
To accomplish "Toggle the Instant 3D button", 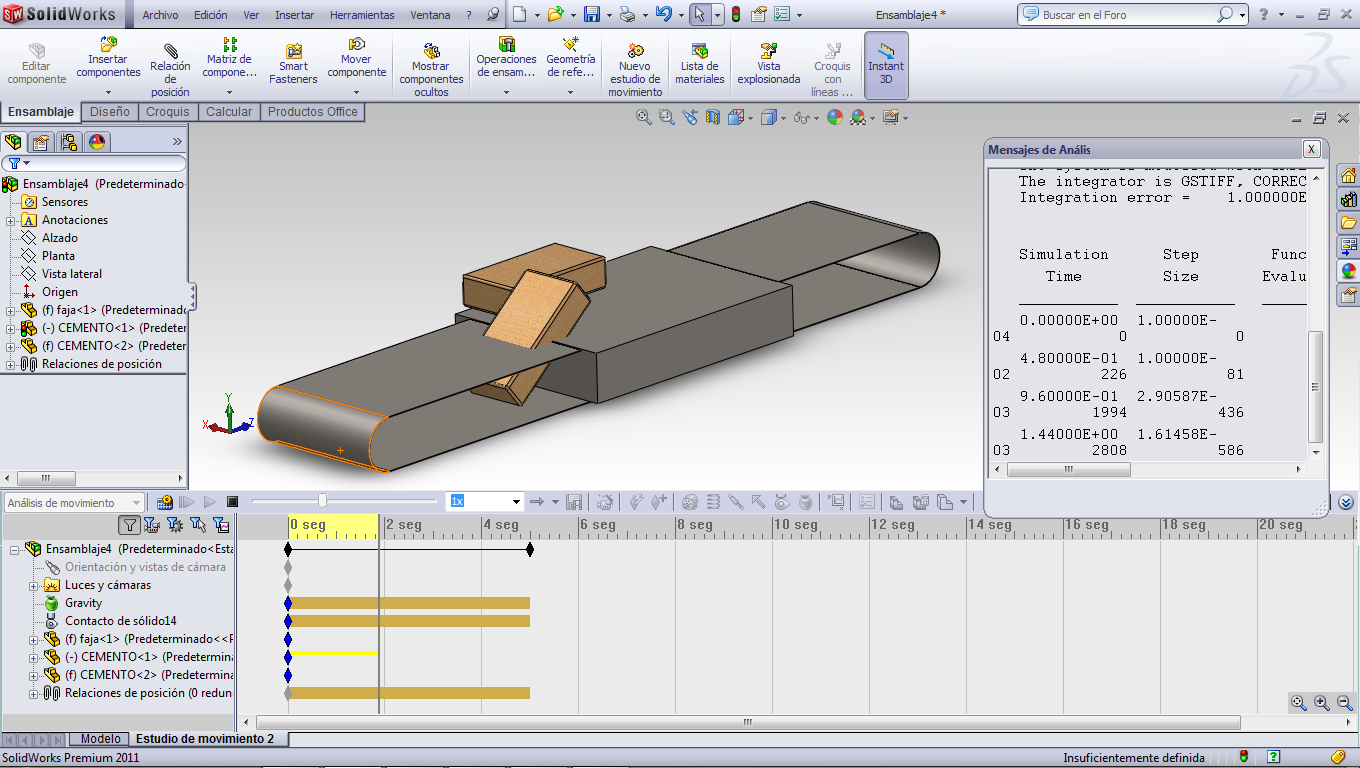I will (x=886, y=64).
